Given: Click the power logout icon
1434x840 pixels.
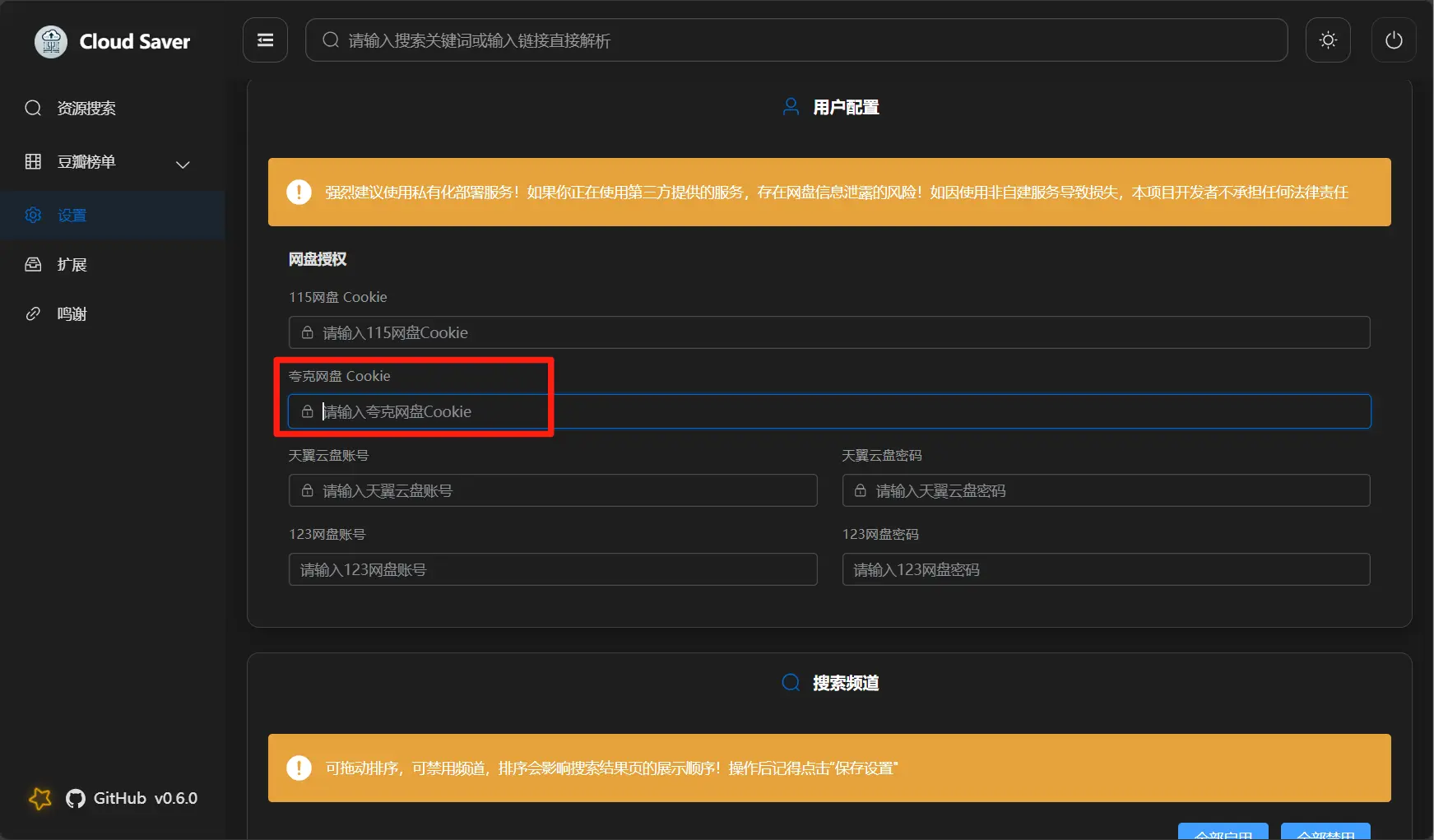Looking at the screenshot, I should pos(1393,40).
